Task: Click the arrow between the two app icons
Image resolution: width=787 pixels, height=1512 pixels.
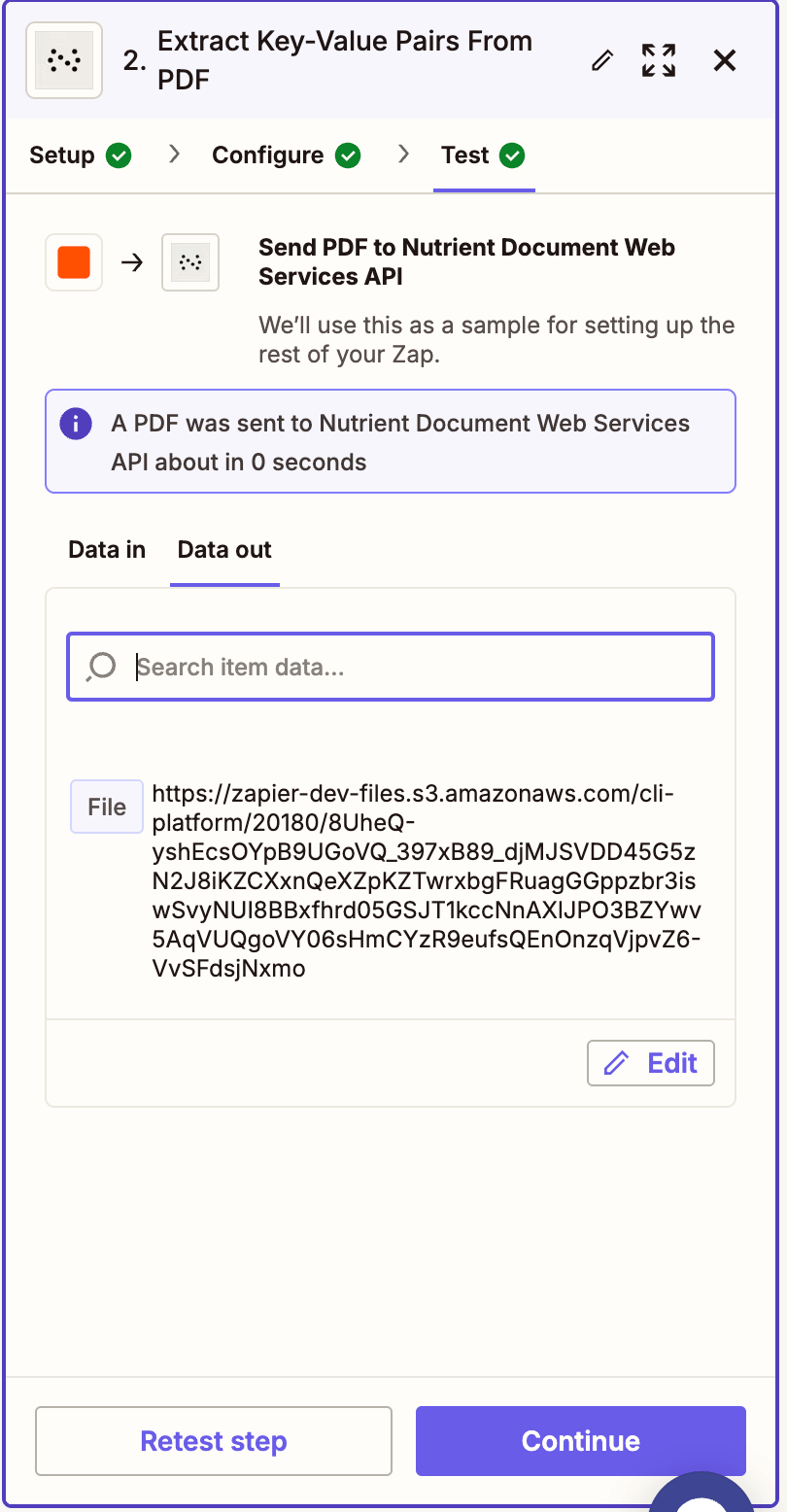Action: click(131, 262)
